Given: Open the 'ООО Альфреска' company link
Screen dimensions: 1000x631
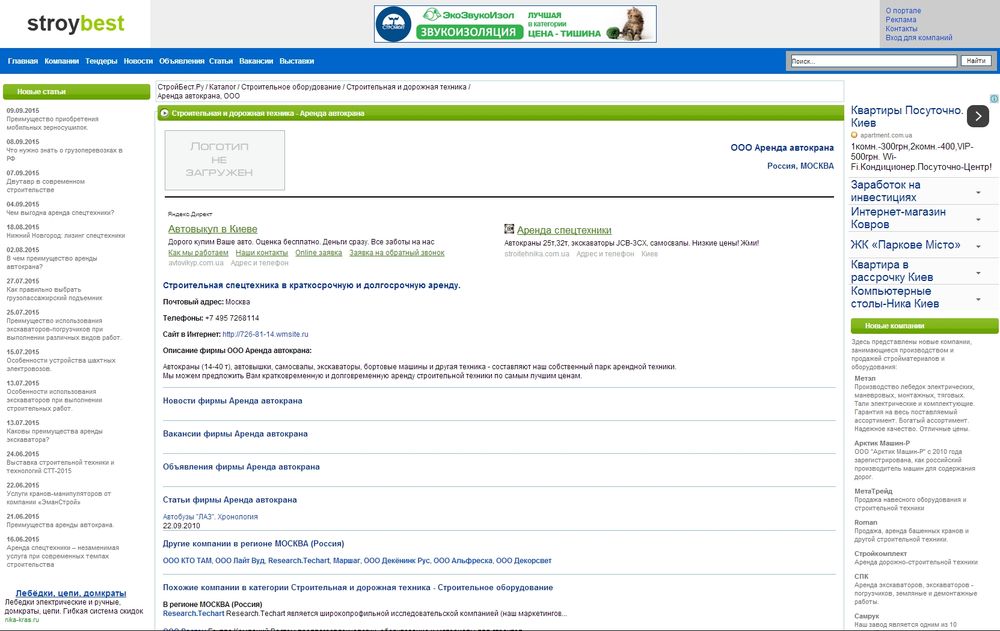Looking at the screenshot, I should 463,561.
